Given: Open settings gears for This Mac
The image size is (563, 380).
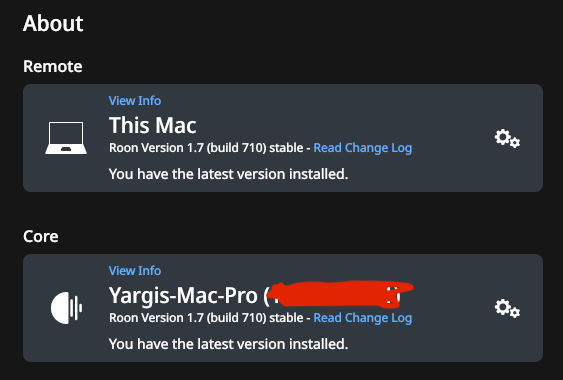Looking at the screenshot, I should [x=507, y=139].
